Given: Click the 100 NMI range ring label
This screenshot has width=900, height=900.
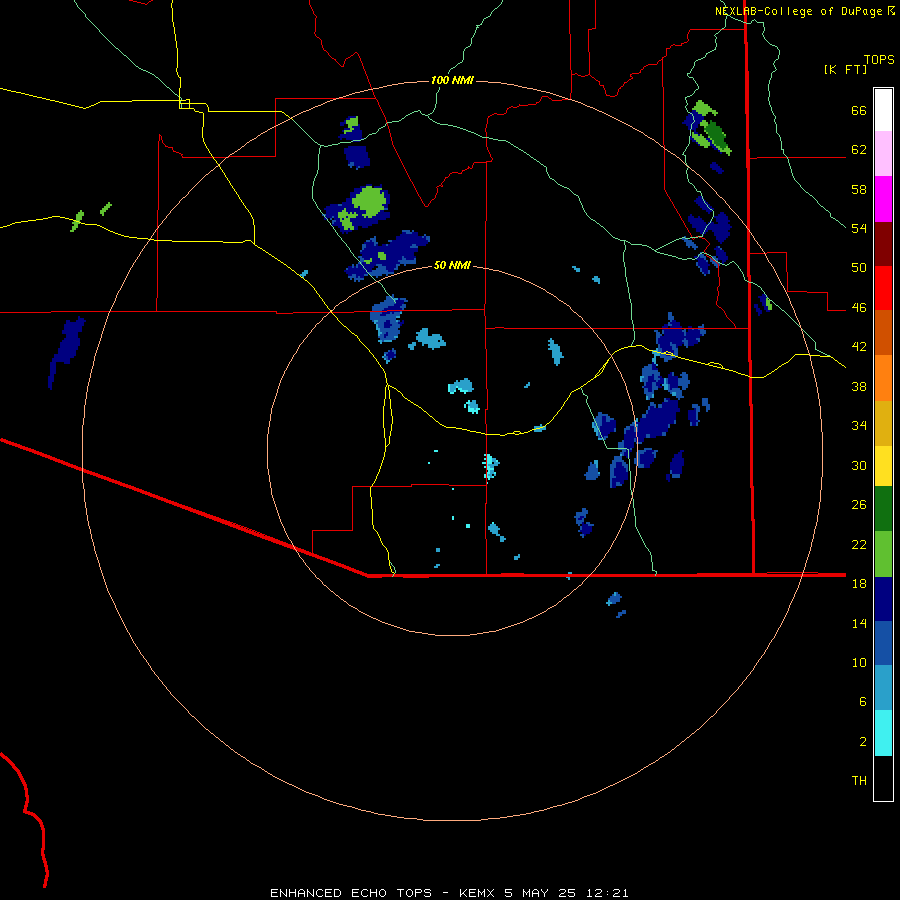Looking at the screenshot, I should [452, 80].
